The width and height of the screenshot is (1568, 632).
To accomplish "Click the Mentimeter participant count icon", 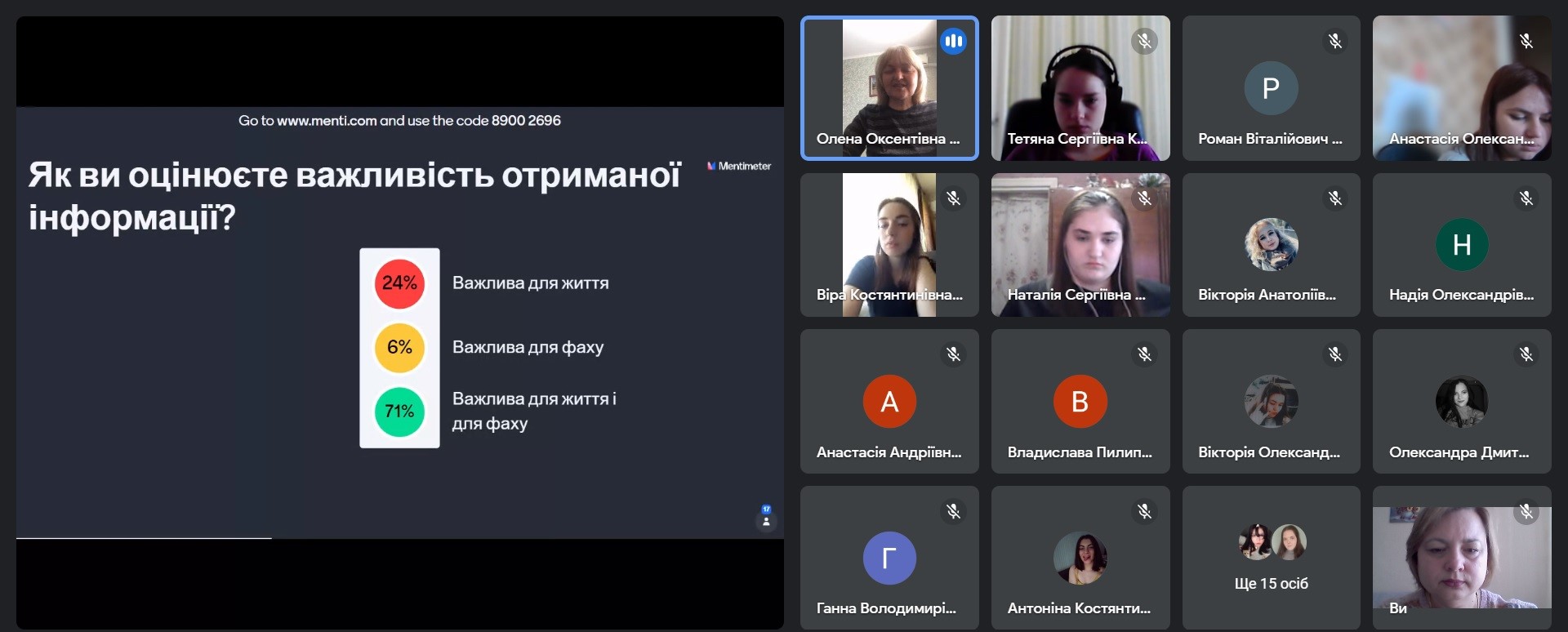I will [766, 517].
